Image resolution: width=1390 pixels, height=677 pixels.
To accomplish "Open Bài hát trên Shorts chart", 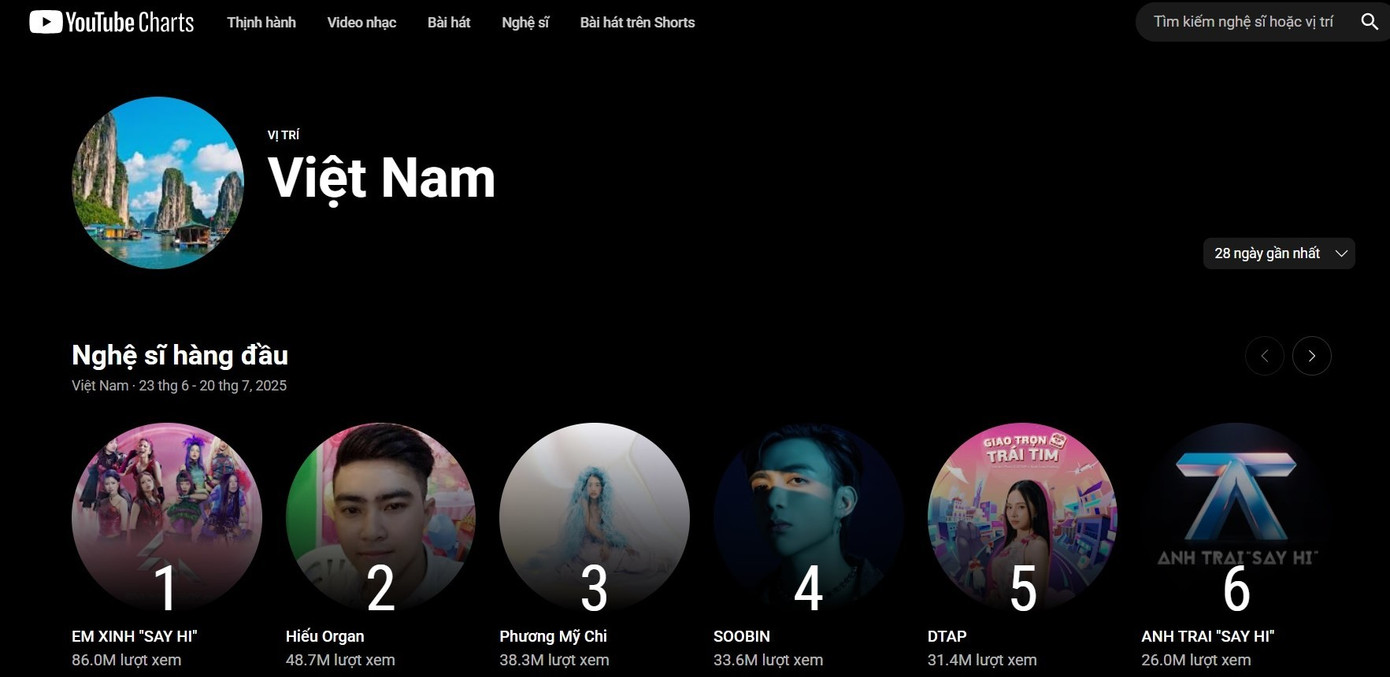I will [x=637, y=22].
